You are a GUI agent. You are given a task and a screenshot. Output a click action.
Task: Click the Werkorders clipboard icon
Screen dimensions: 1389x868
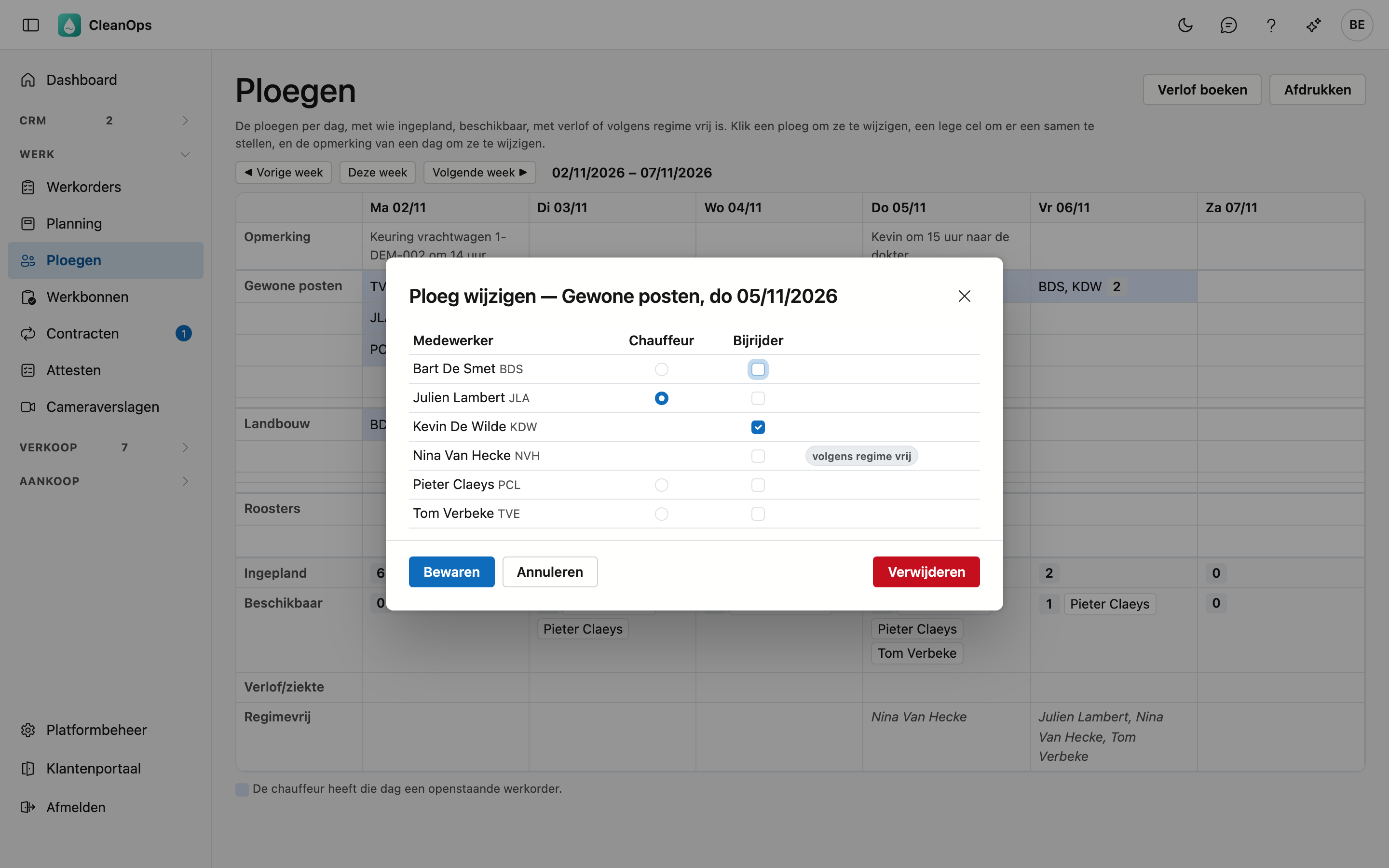click(28, 187)
